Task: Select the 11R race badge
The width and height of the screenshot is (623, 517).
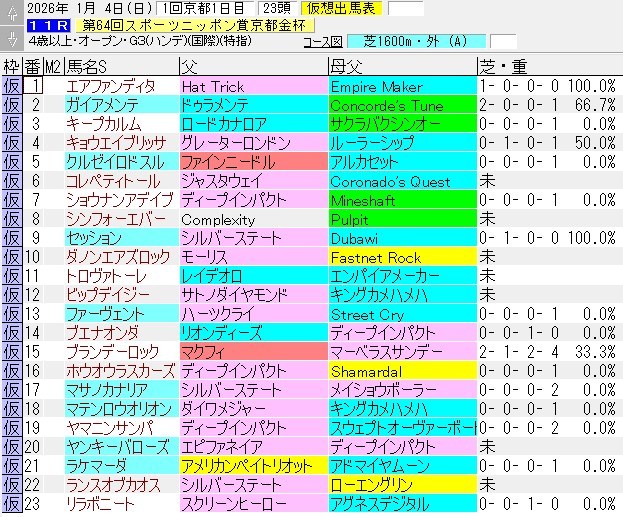Action: (49, 25)
